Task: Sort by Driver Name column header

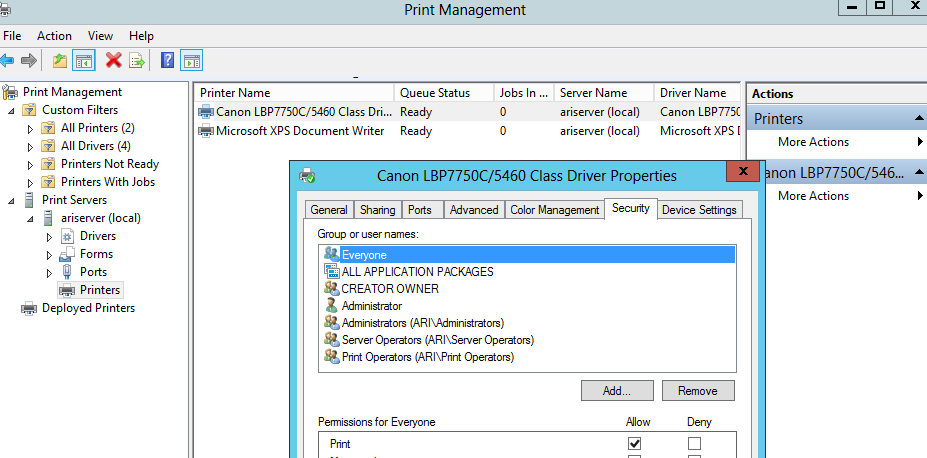Action: [696, 93]
